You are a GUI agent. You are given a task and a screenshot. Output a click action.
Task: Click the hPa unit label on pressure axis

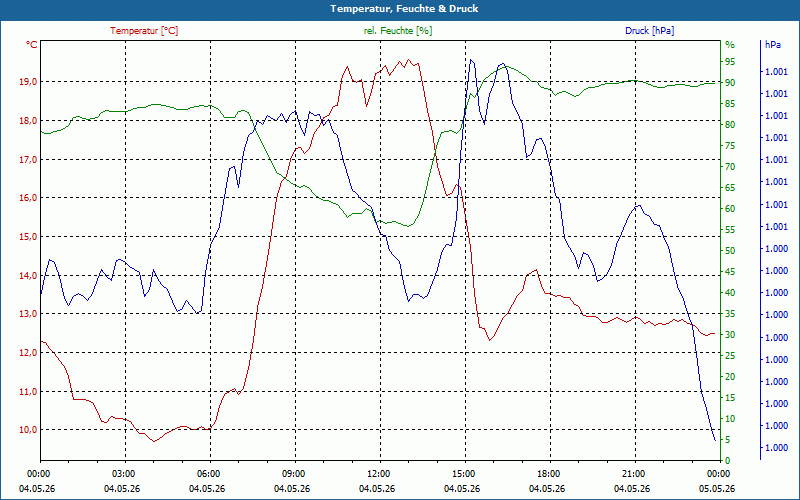[x=773, y=45]
